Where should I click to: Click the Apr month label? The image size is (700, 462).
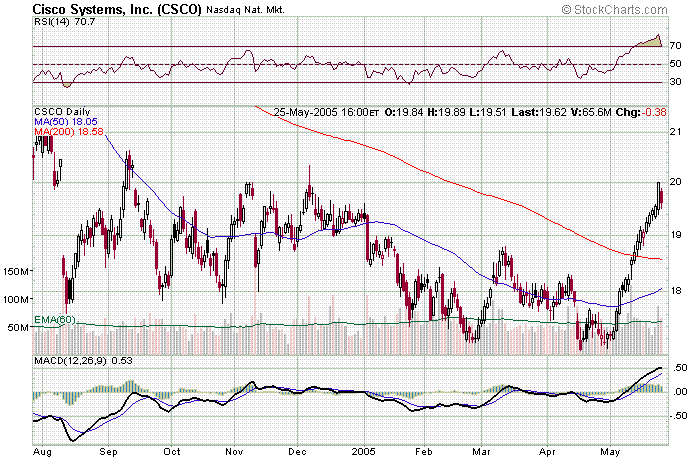click(547, 452)
